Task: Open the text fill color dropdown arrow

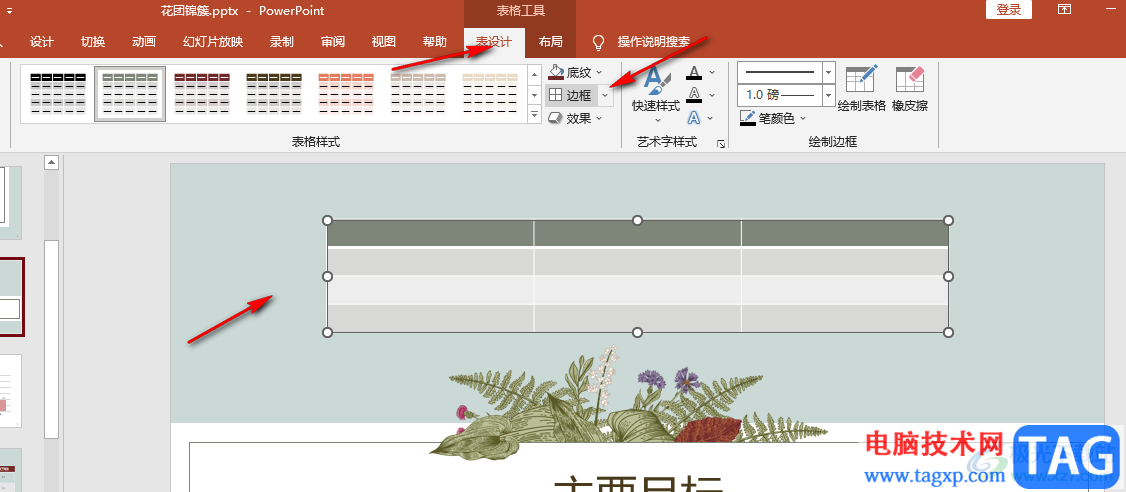Action: [x=712, y=73]
